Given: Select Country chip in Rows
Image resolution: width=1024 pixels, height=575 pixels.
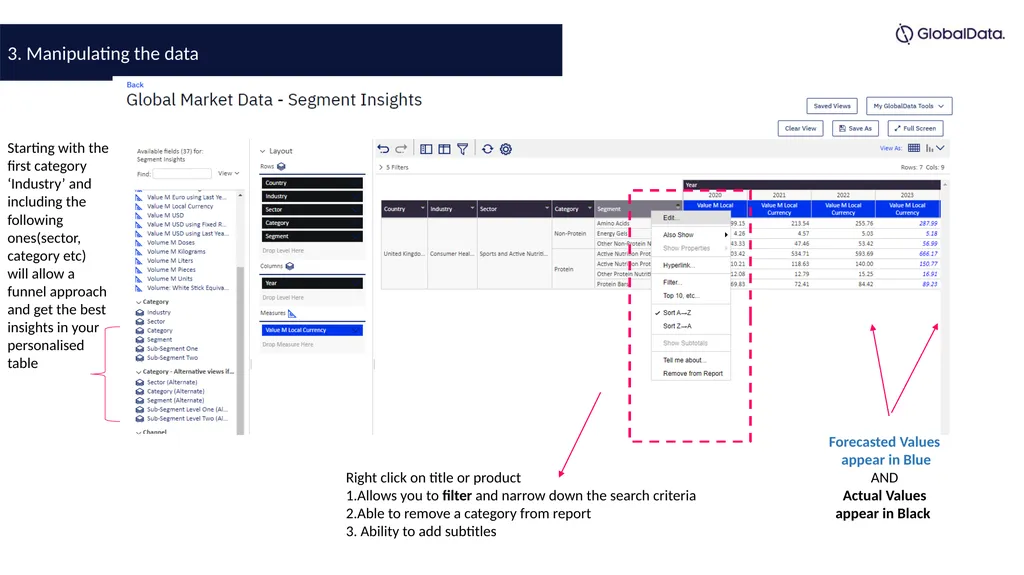Looking at the screenshot, I should tap(312, 183).
